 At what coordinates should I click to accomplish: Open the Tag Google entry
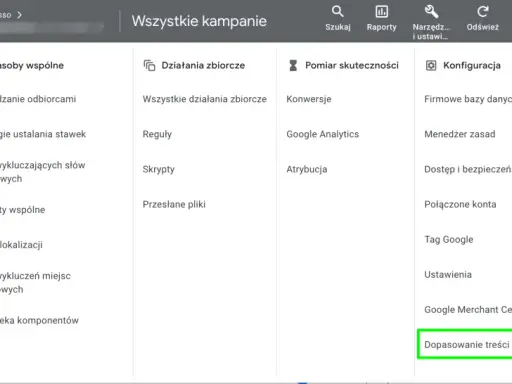point(449,240)
